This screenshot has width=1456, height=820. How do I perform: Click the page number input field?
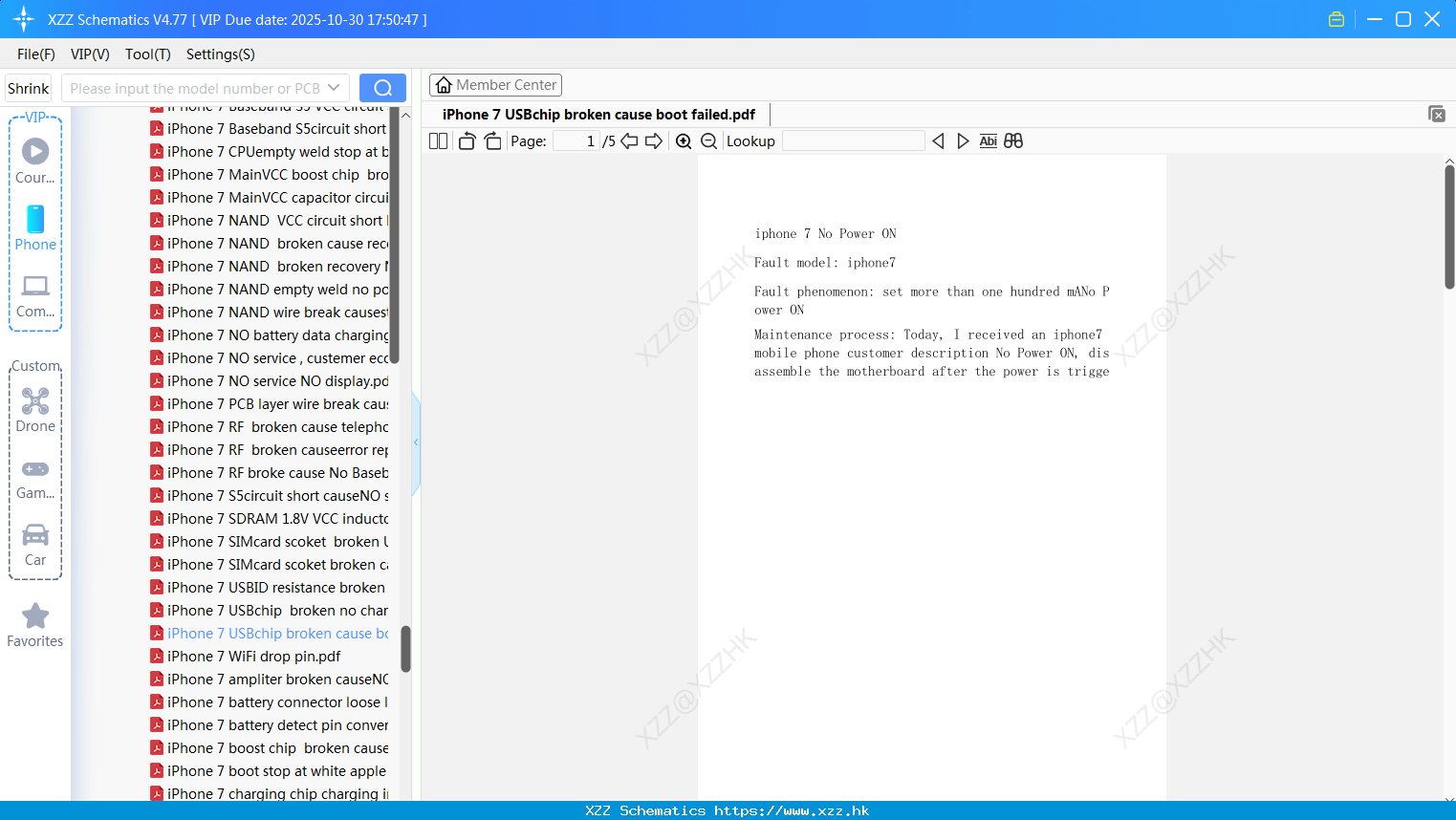point(576,141)
